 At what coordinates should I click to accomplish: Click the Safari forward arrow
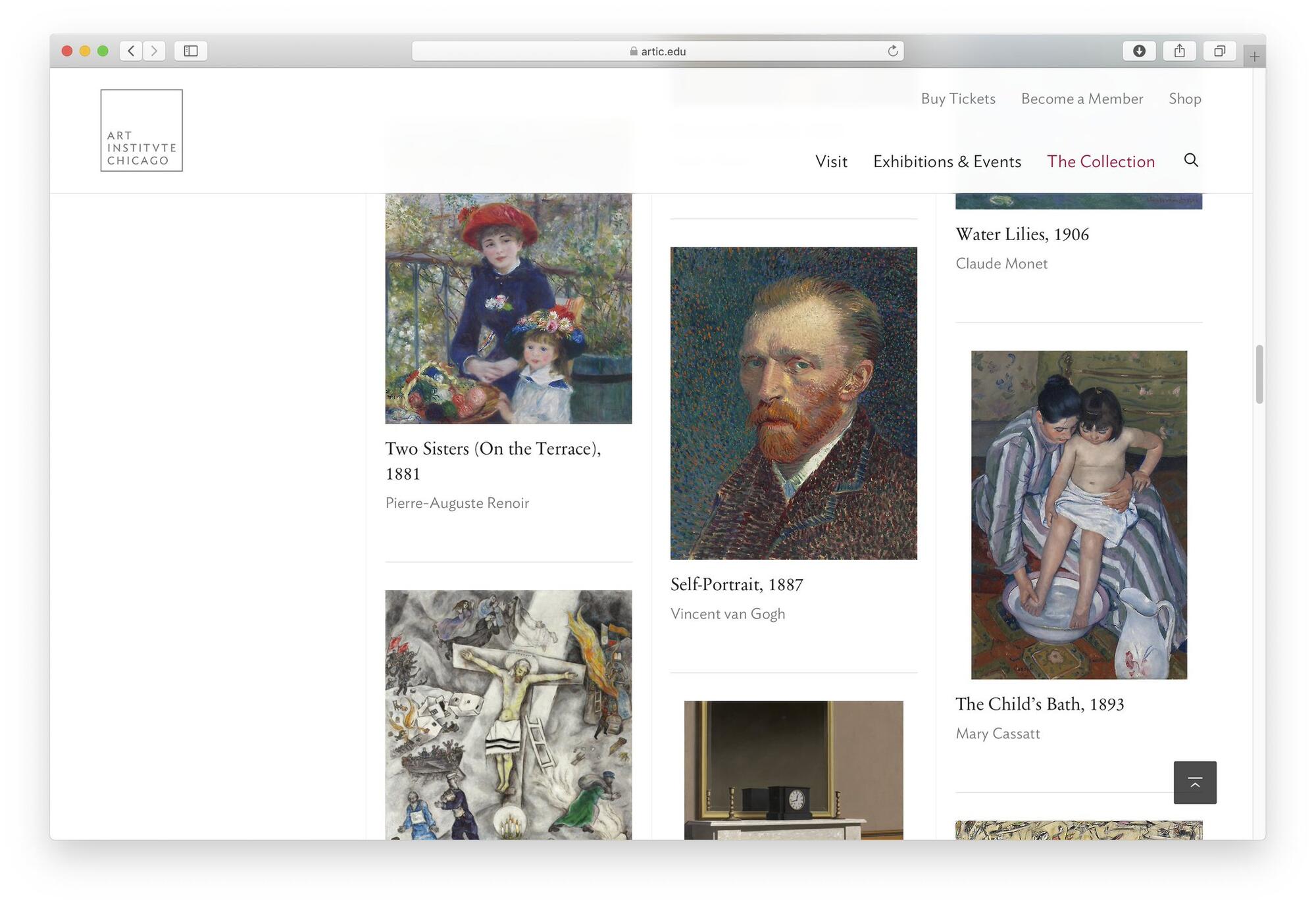[x=154, y=51]
